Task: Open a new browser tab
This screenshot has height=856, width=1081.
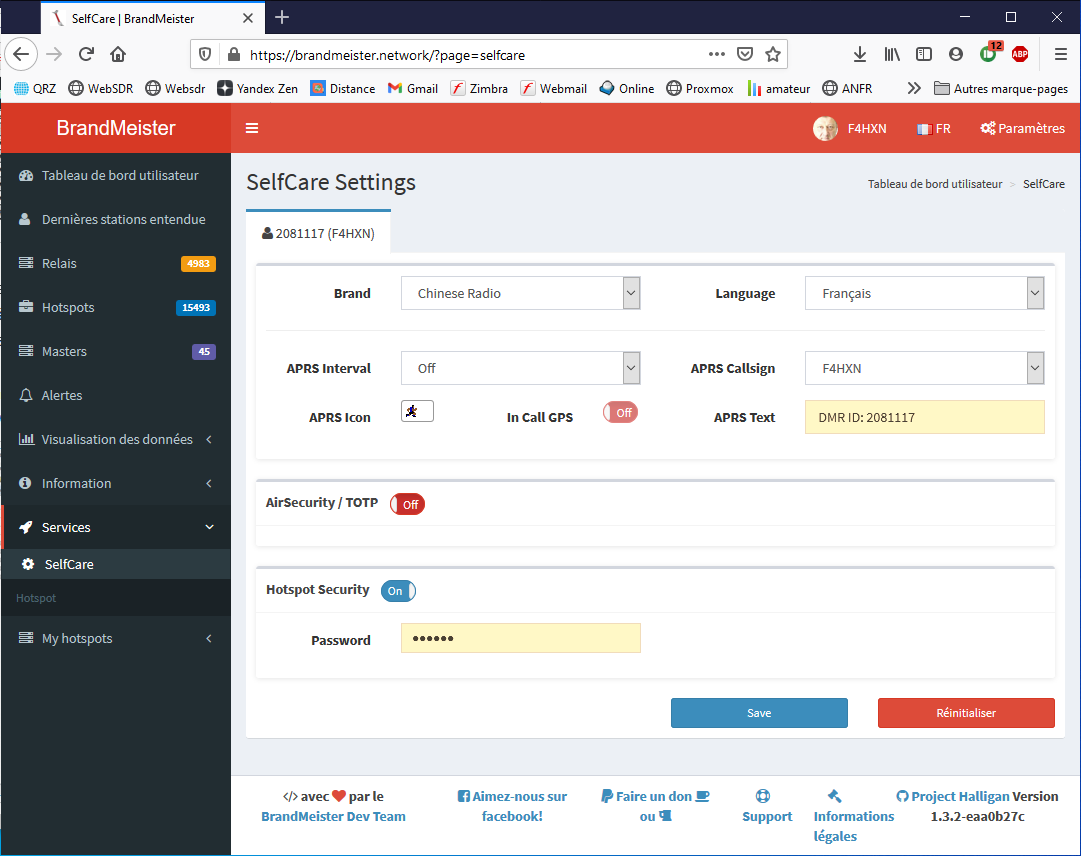Action: [x=282, y=18]
